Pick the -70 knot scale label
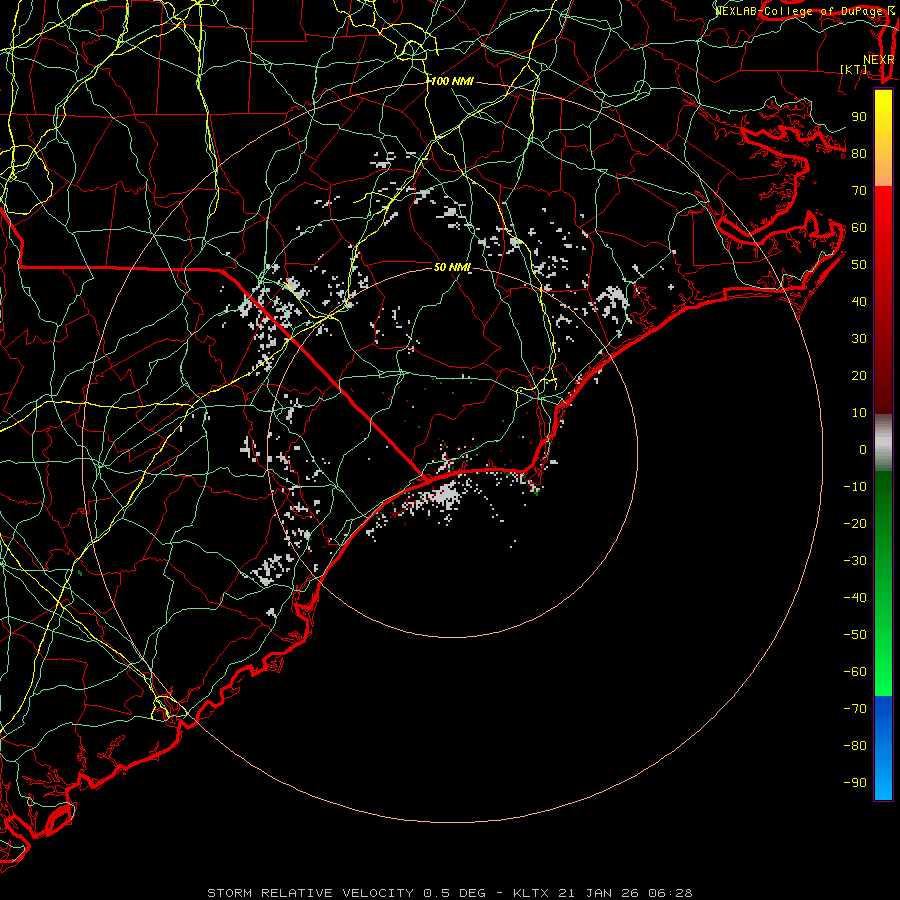This screenshot has width=900, height=900. 855,709
